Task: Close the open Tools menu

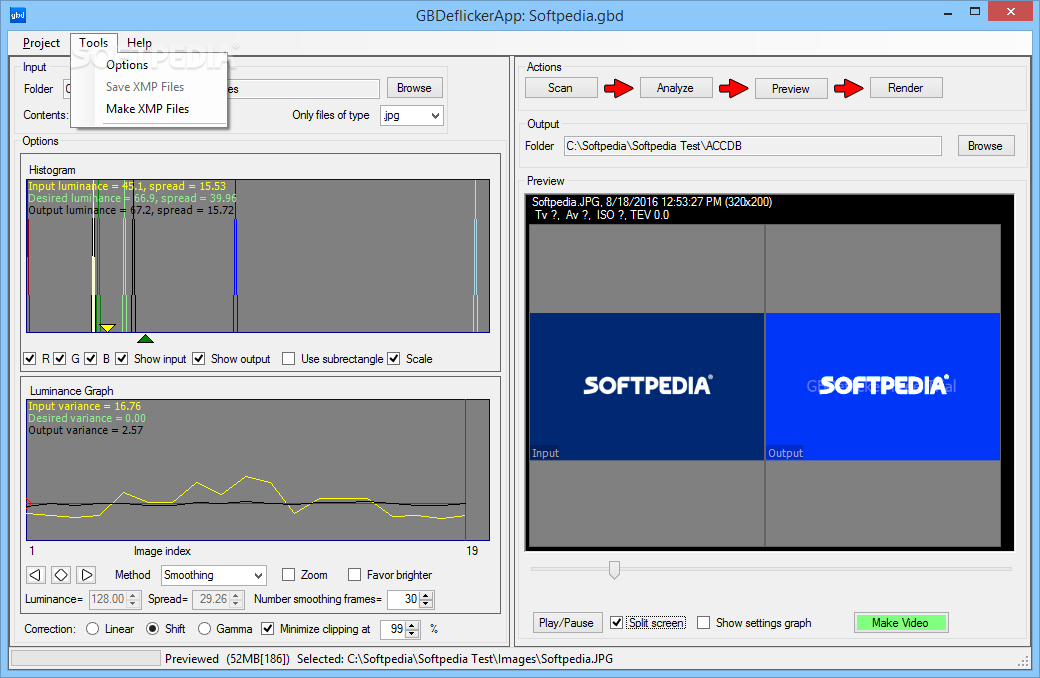Action: 94,42
